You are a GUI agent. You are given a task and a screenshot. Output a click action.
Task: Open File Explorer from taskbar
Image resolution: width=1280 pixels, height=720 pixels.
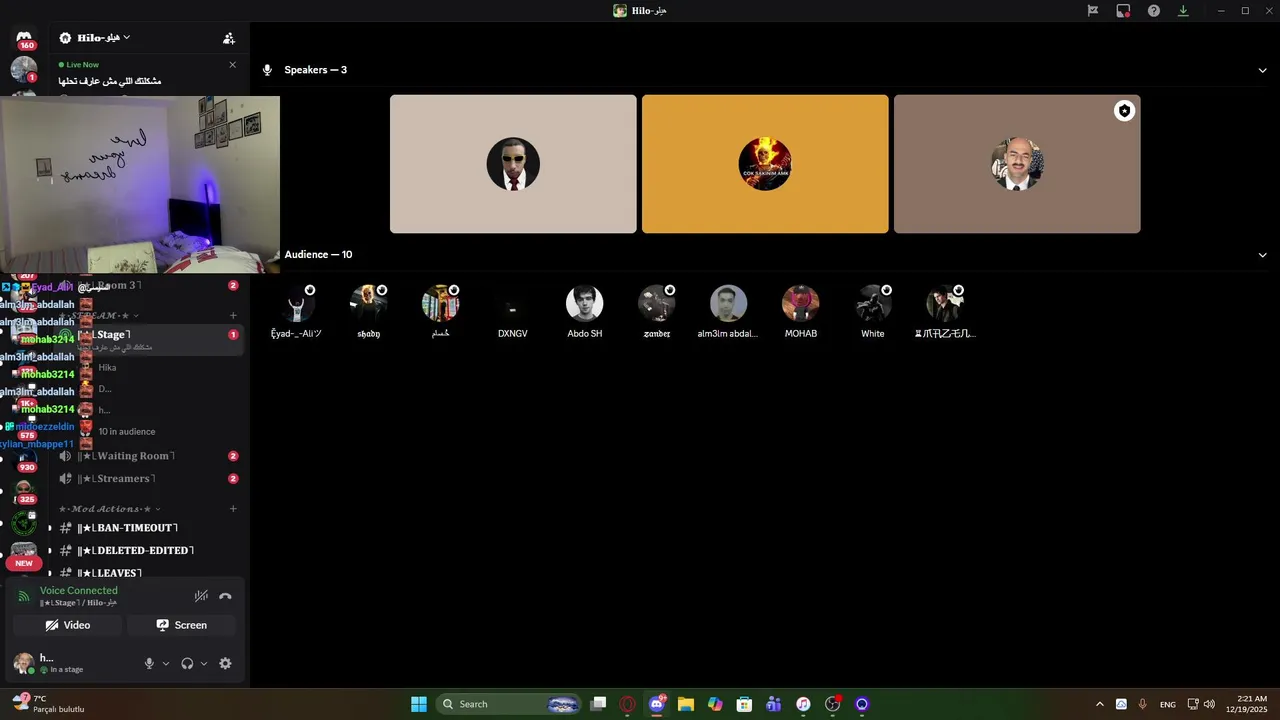686,704
